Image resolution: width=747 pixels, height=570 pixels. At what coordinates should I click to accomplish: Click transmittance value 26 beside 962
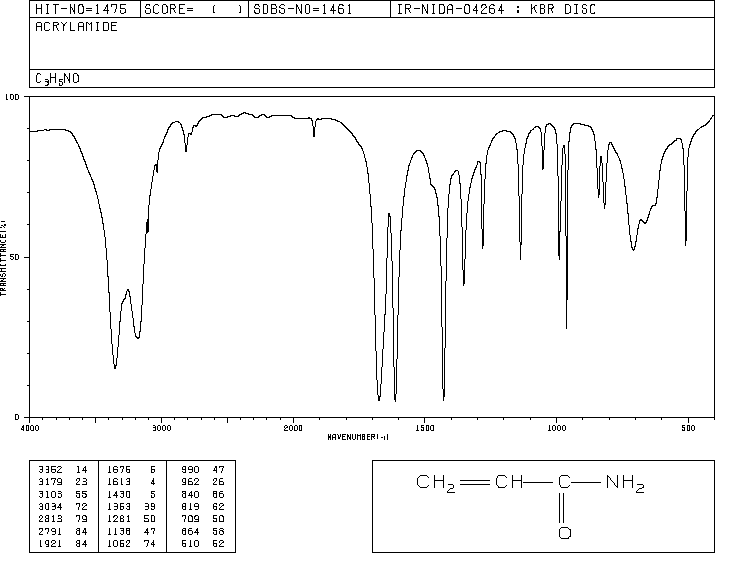(x=218, y=482)
